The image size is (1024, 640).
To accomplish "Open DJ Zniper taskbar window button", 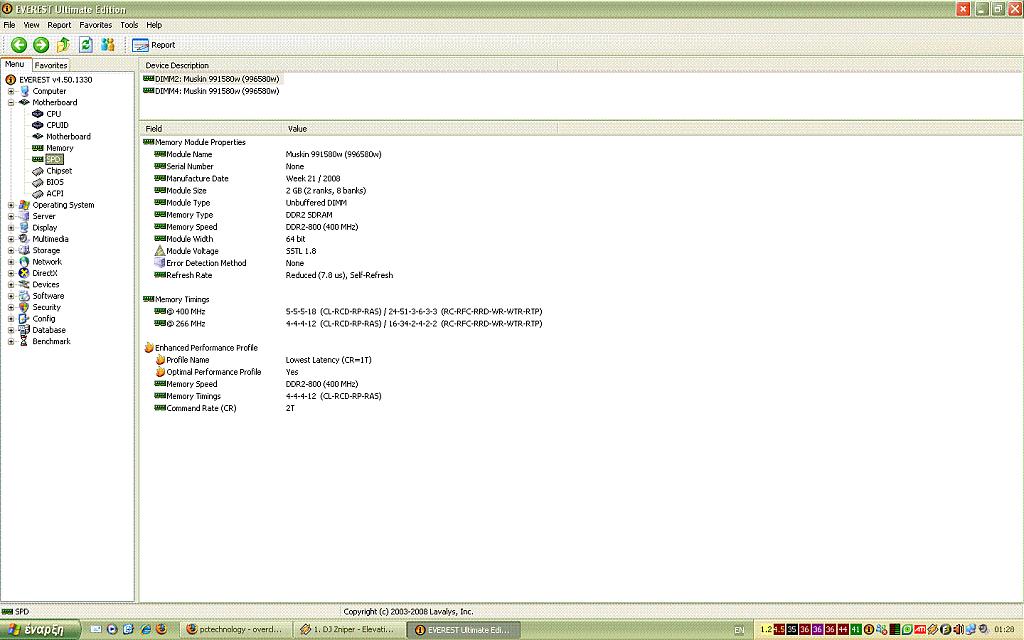I will point(348,630).
